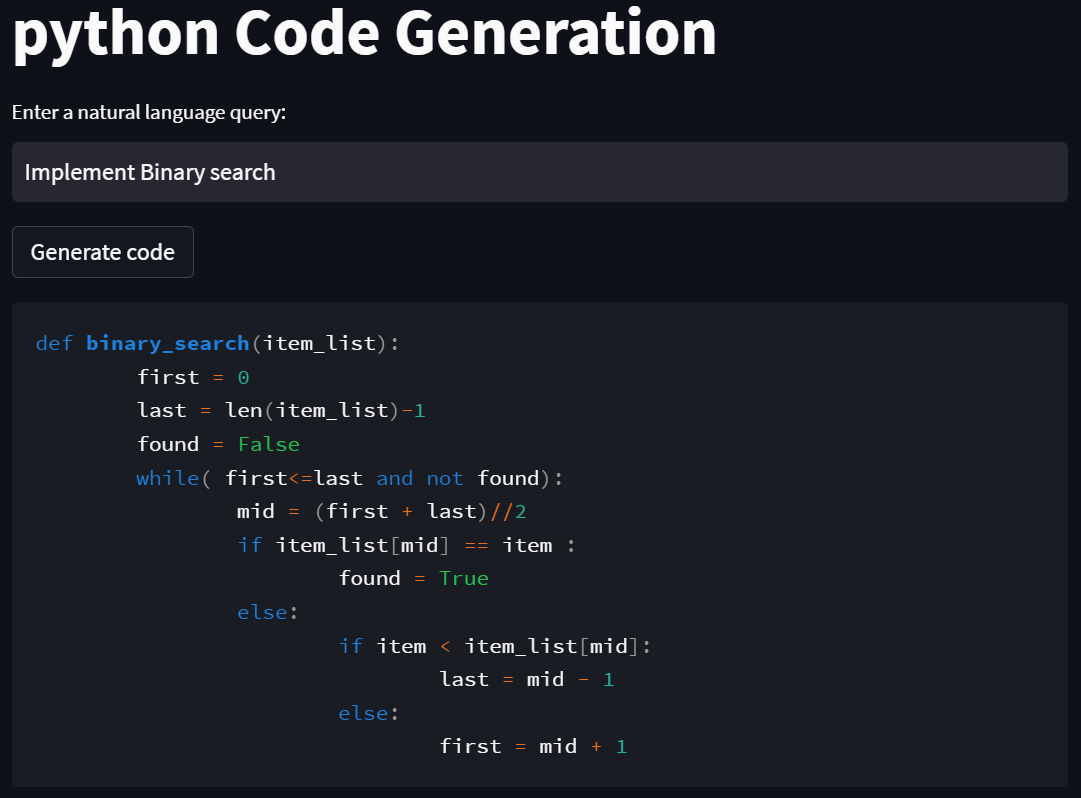
Task: Select the while loop condition line
Action: [x=348, y=478]
